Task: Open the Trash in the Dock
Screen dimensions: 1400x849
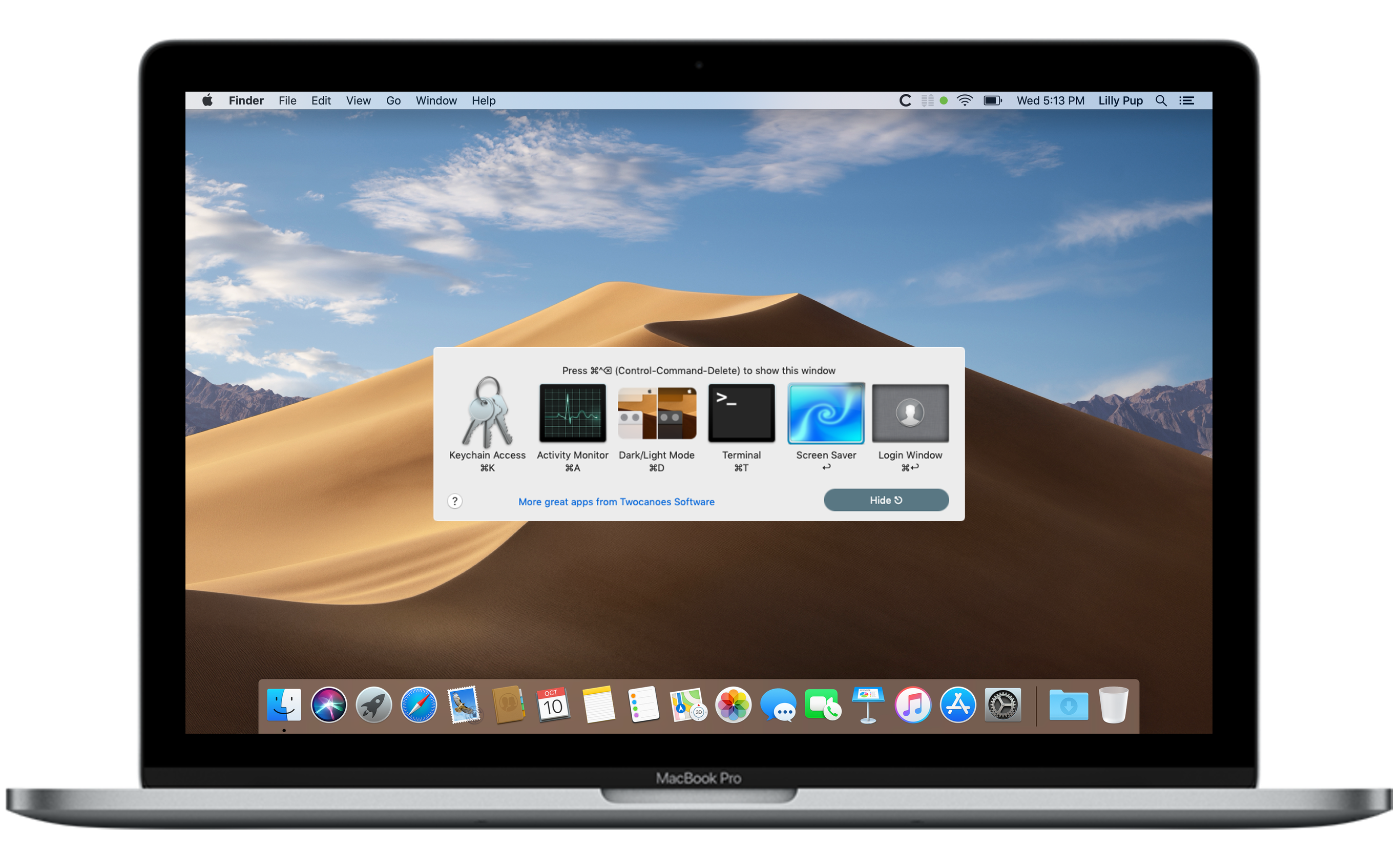Action: [1113, 705]
